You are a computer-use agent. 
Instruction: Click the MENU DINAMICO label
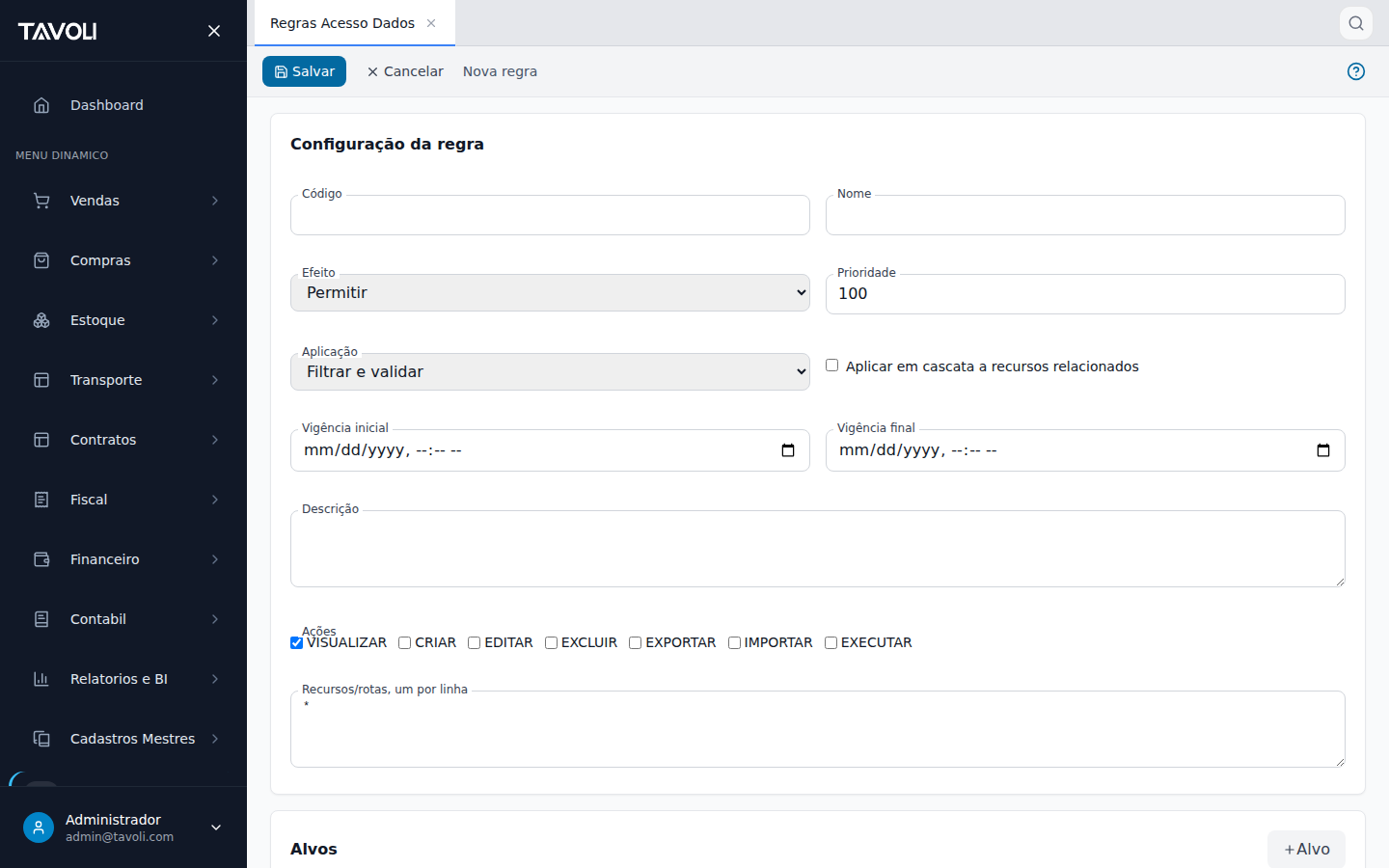(62, 155)
